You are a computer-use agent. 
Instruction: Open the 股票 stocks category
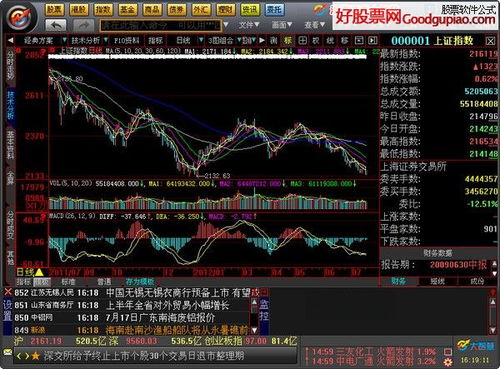click(x=54, y=10)
